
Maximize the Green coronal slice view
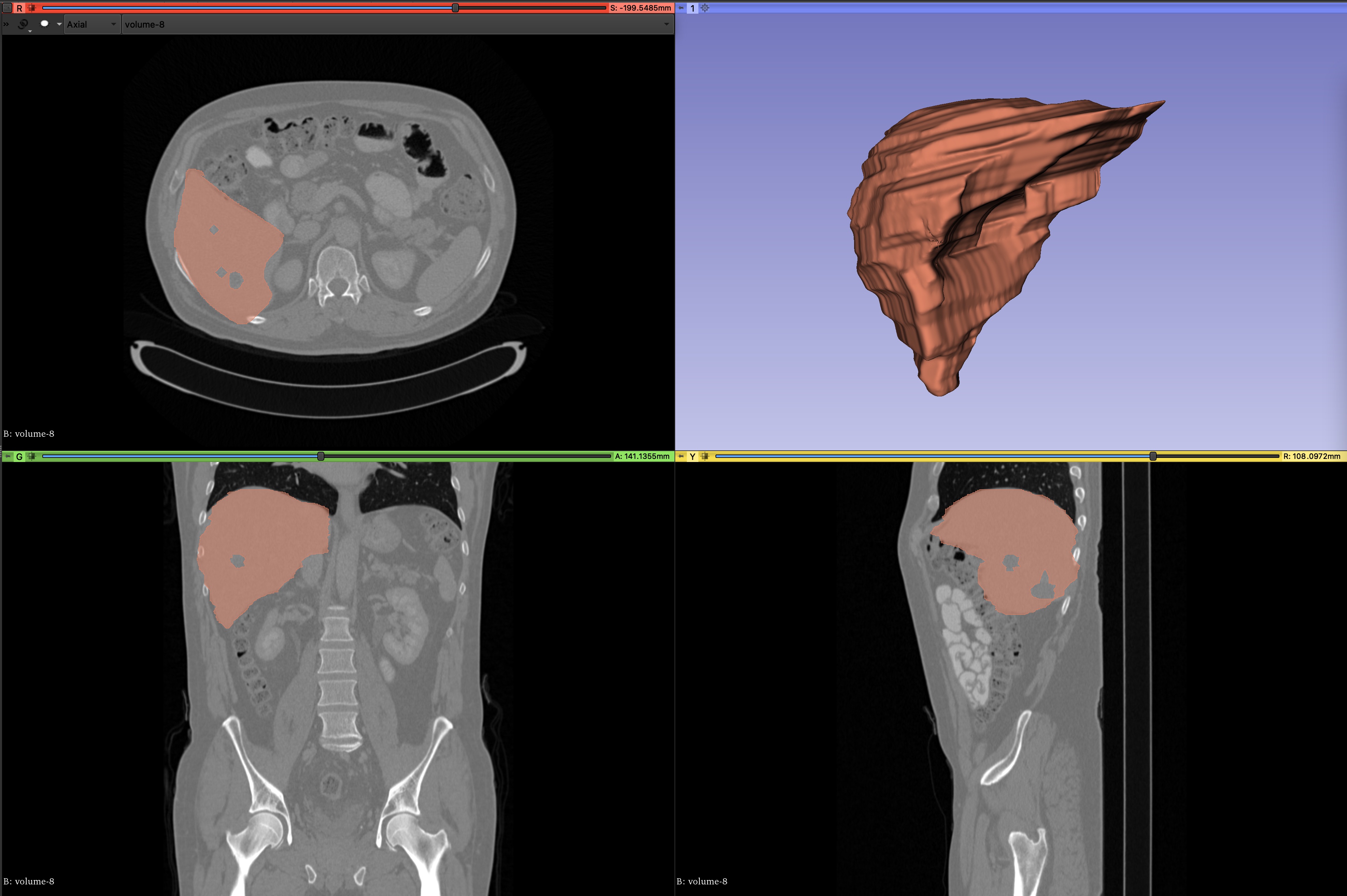pyautogui.click(x=31, y=456)
